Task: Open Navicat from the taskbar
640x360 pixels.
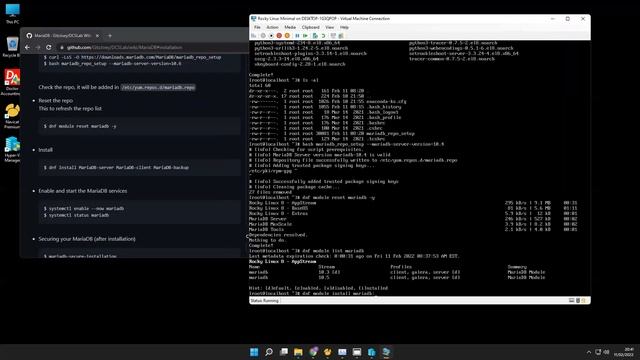Action: coord(327,352)
